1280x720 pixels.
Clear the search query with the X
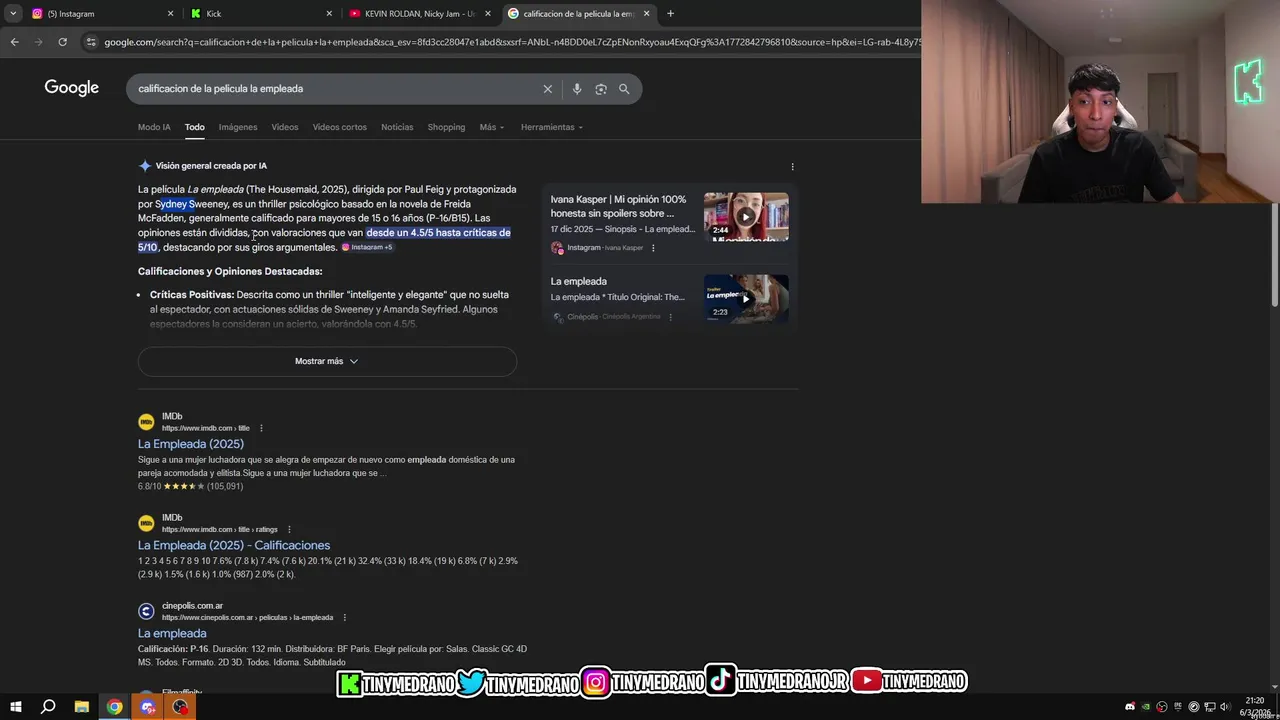click(548, 89)
